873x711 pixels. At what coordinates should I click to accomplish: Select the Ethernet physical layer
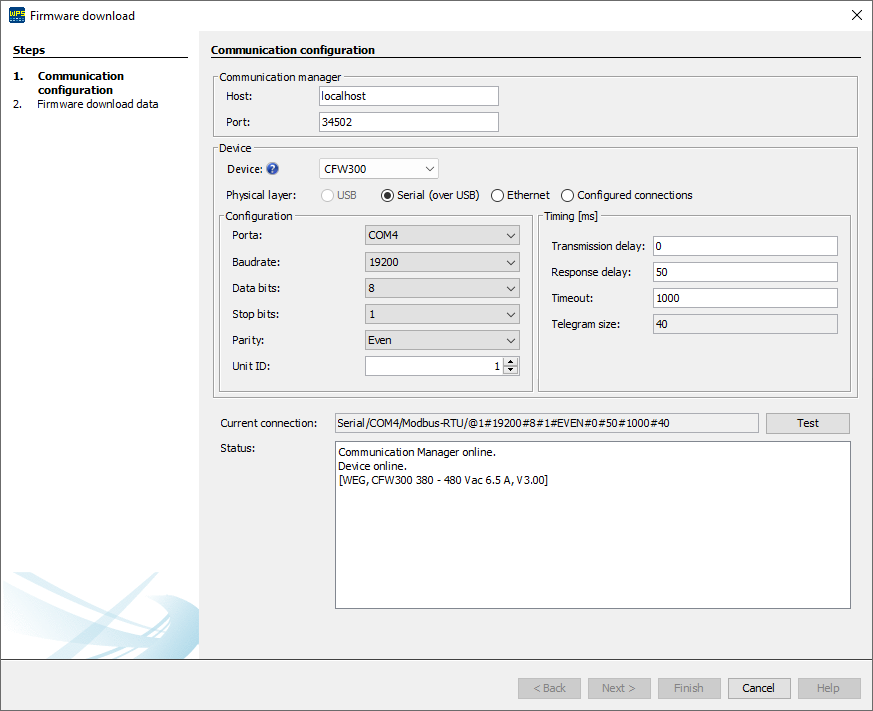[498, 195]
